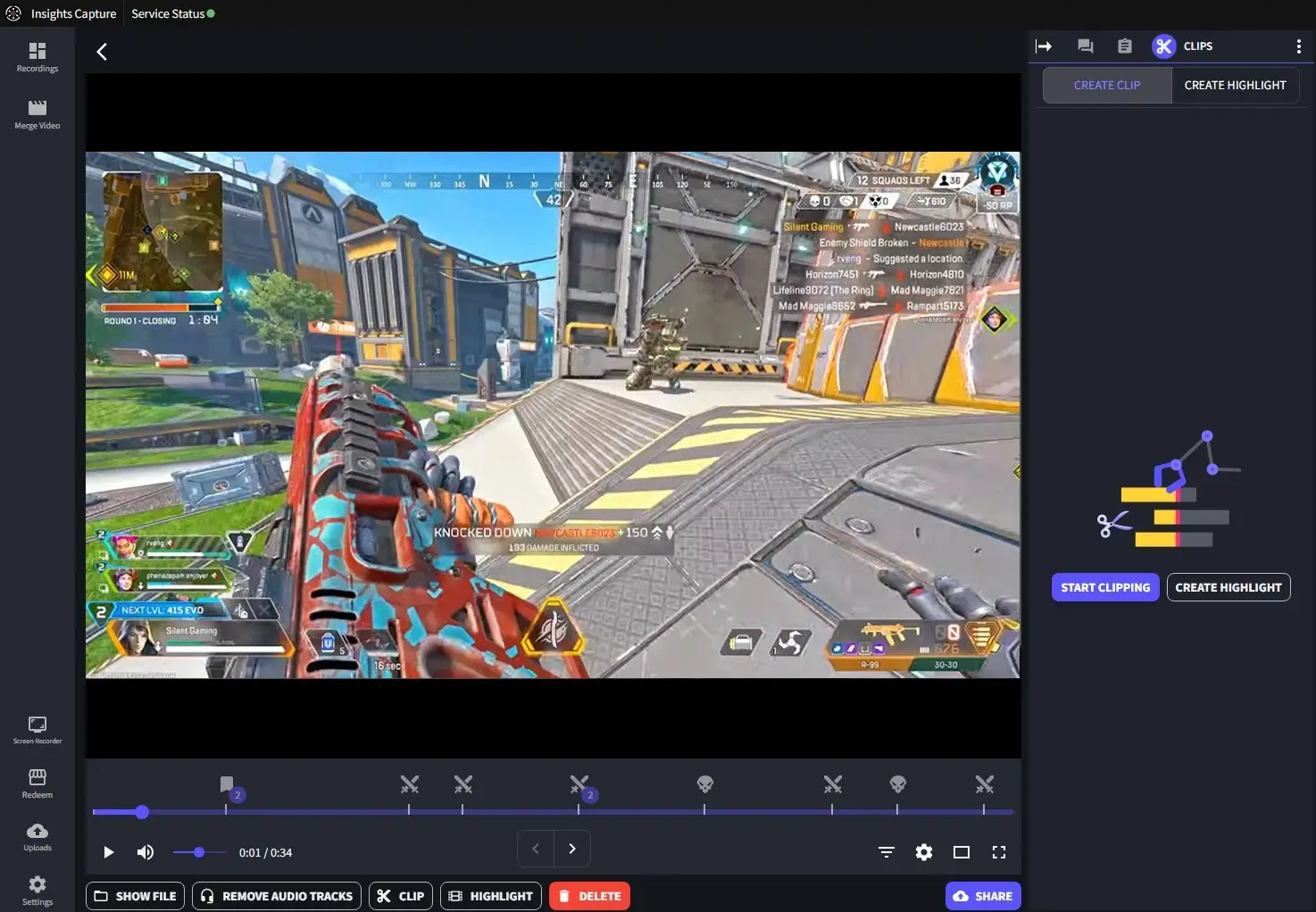The image size is (1316, 912).
Task: Open the three-dot menu in Clips panel
Action: tap(1299, 46)
